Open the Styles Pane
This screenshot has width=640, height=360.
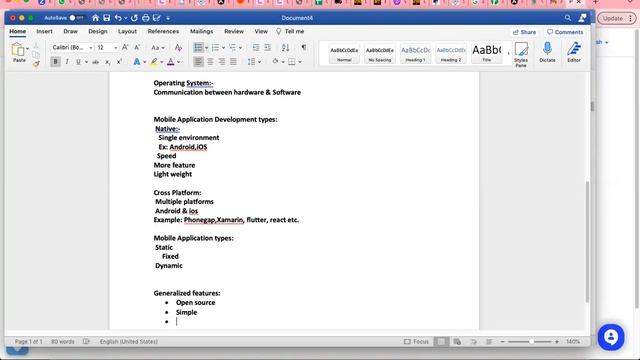point(521,55)
